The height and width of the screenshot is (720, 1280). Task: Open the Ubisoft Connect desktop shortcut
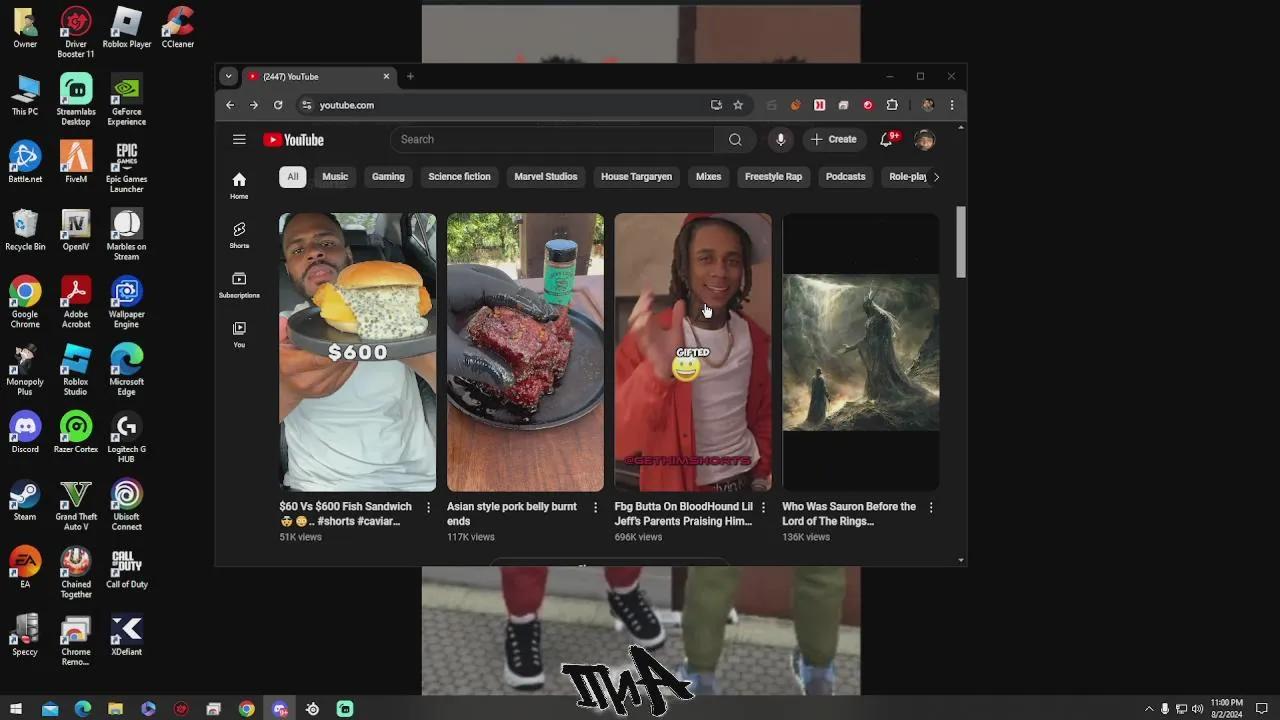coord(126,505)
